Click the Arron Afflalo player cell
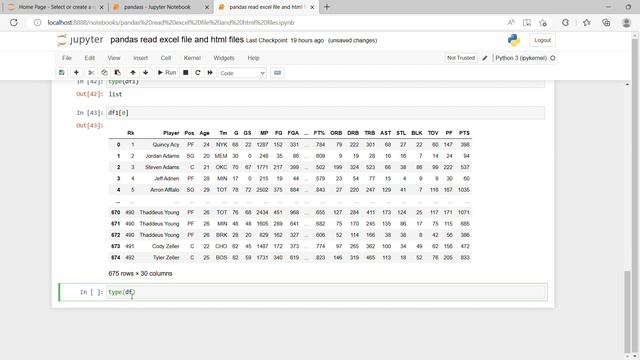Viewport: 640px width, 360px height. 164,190
